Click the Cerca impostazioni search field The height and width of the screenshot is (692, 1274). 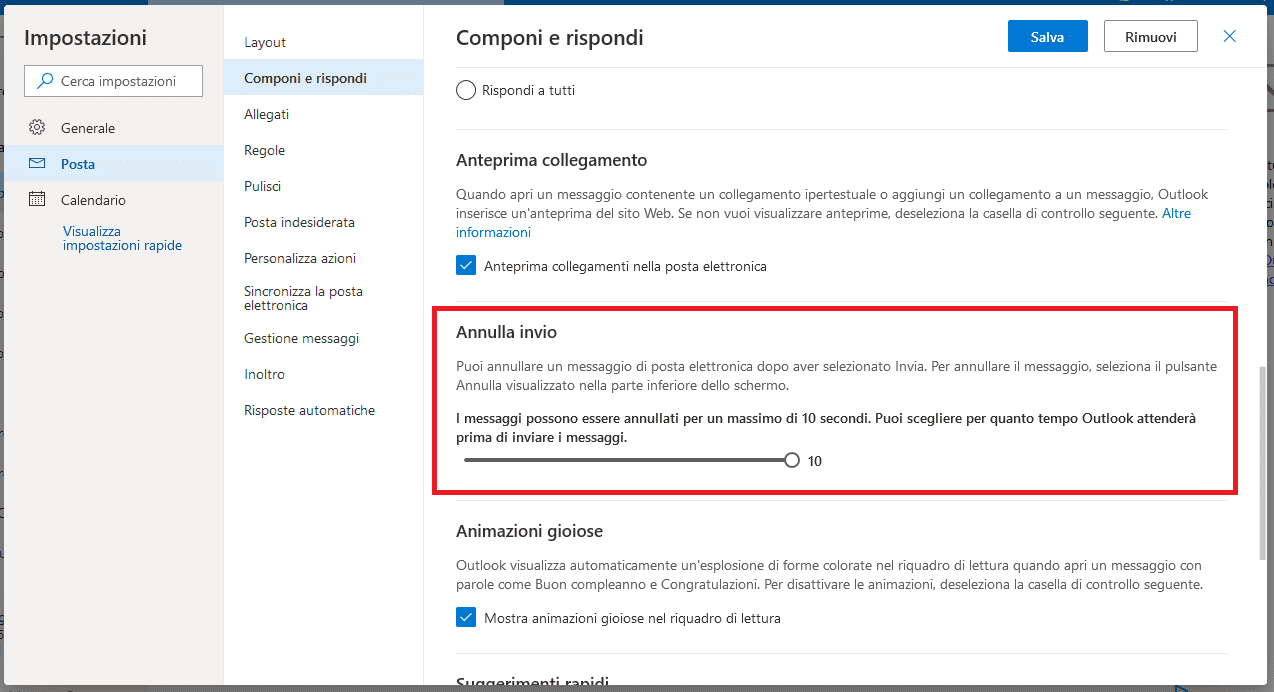125,81
